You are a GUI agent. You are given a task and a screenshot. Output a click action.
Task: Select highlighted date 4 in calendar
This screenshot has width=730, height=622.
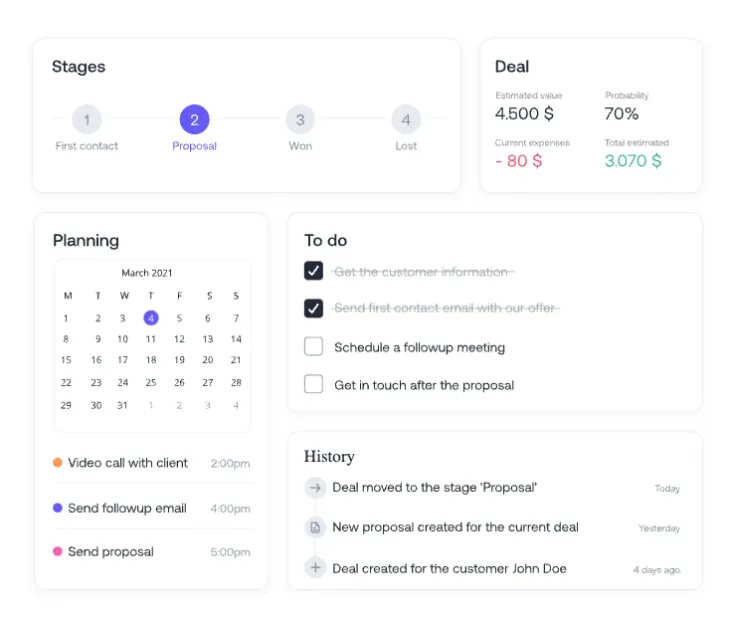(x=151, y=318)
